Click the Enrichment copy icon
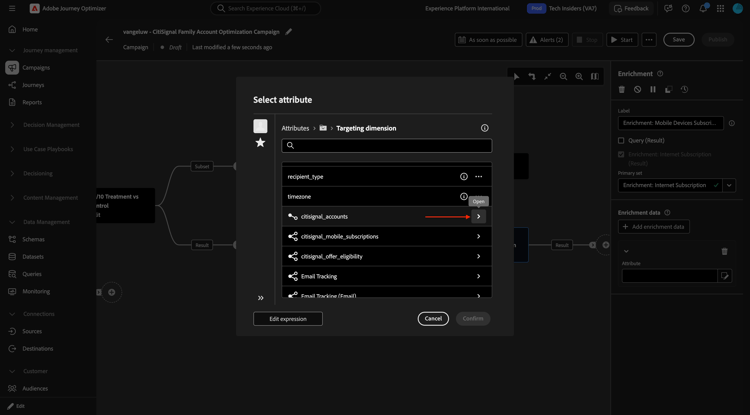Screen dimensions: 750x415 pyautogui.click(x=669, y=89)
